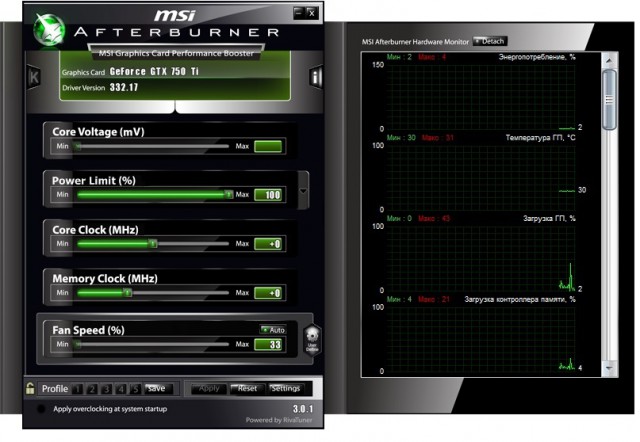Close the Afterburner window

pos(311,13)
